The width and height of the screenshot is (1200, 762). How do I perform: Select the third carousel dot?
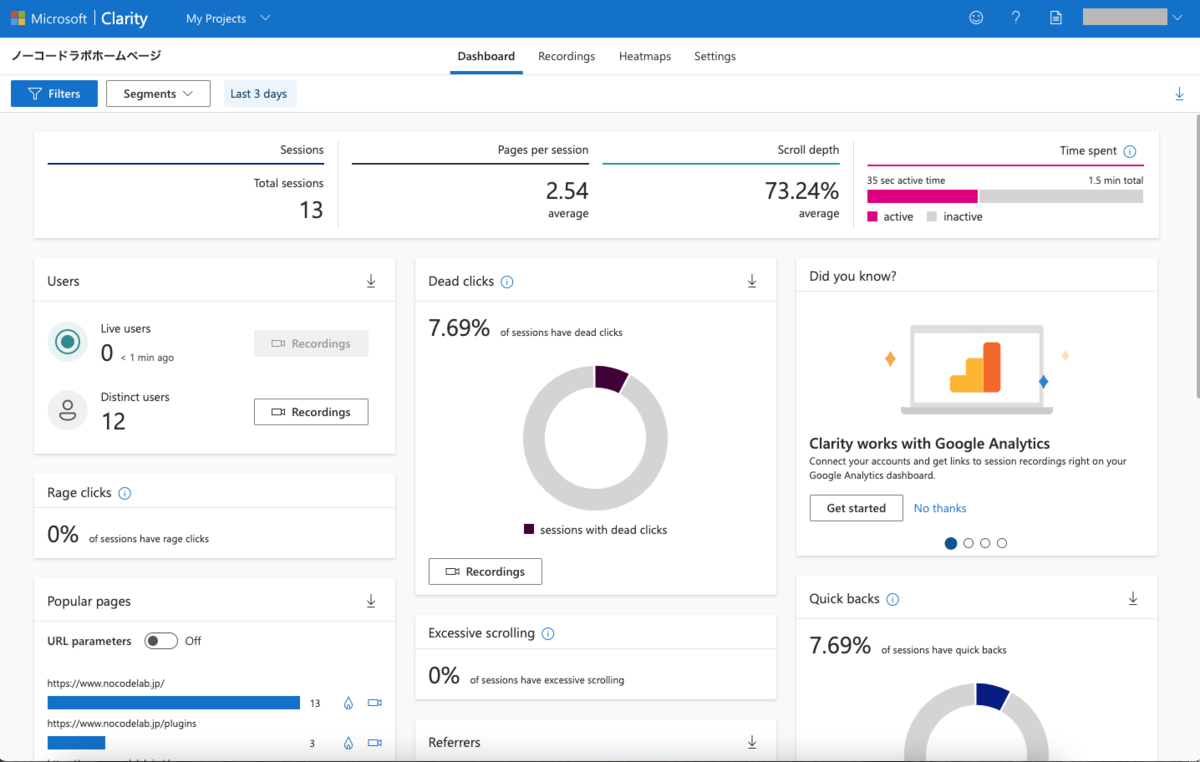tap(985, 543)
